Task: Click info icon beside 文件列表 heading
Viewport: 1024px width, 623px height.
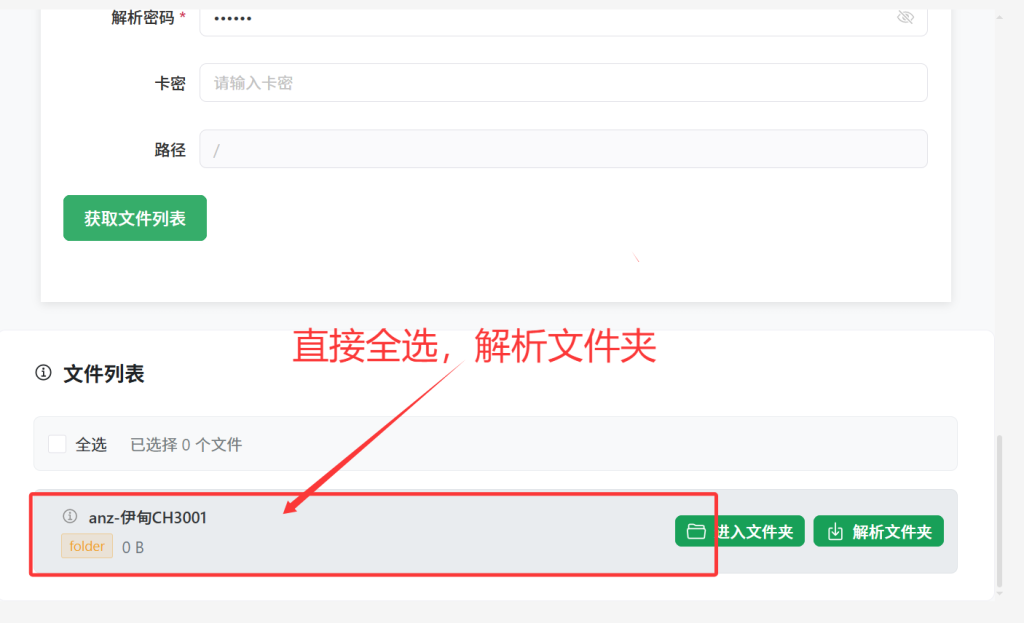Action: point(43,373)
